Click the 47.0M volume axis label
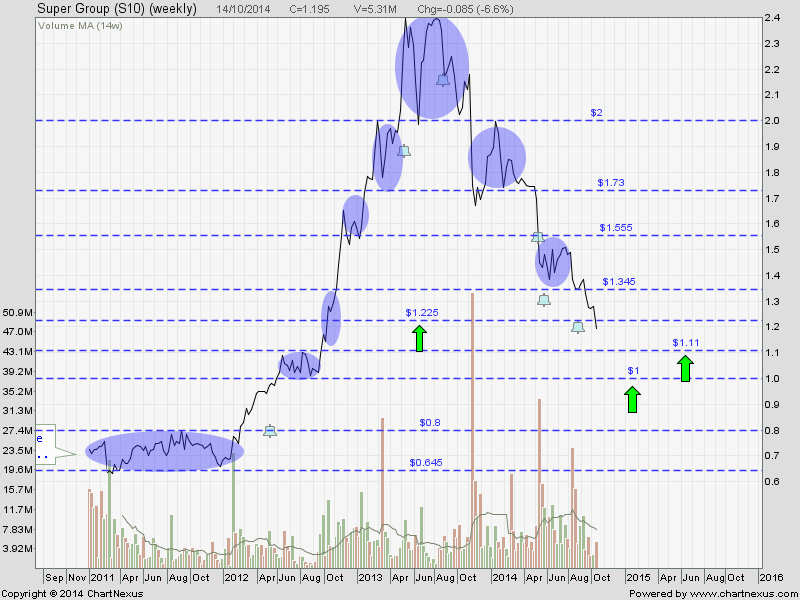The height and width of the screenshot is (600, 800). point(18,332)
